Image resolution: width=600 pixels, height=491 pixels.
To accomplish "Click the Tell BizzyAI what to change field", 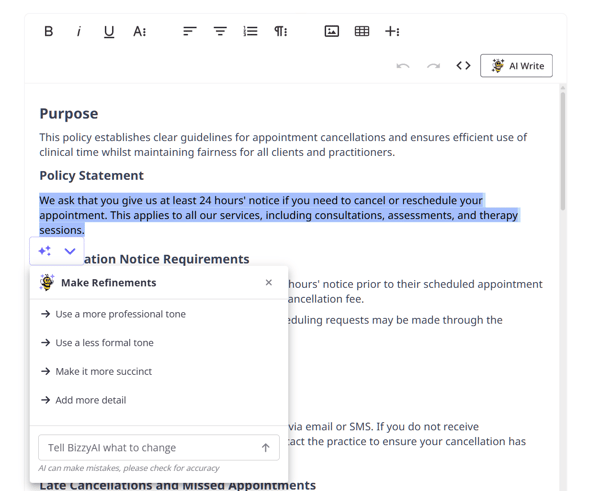I will click(x=148, y=447).
